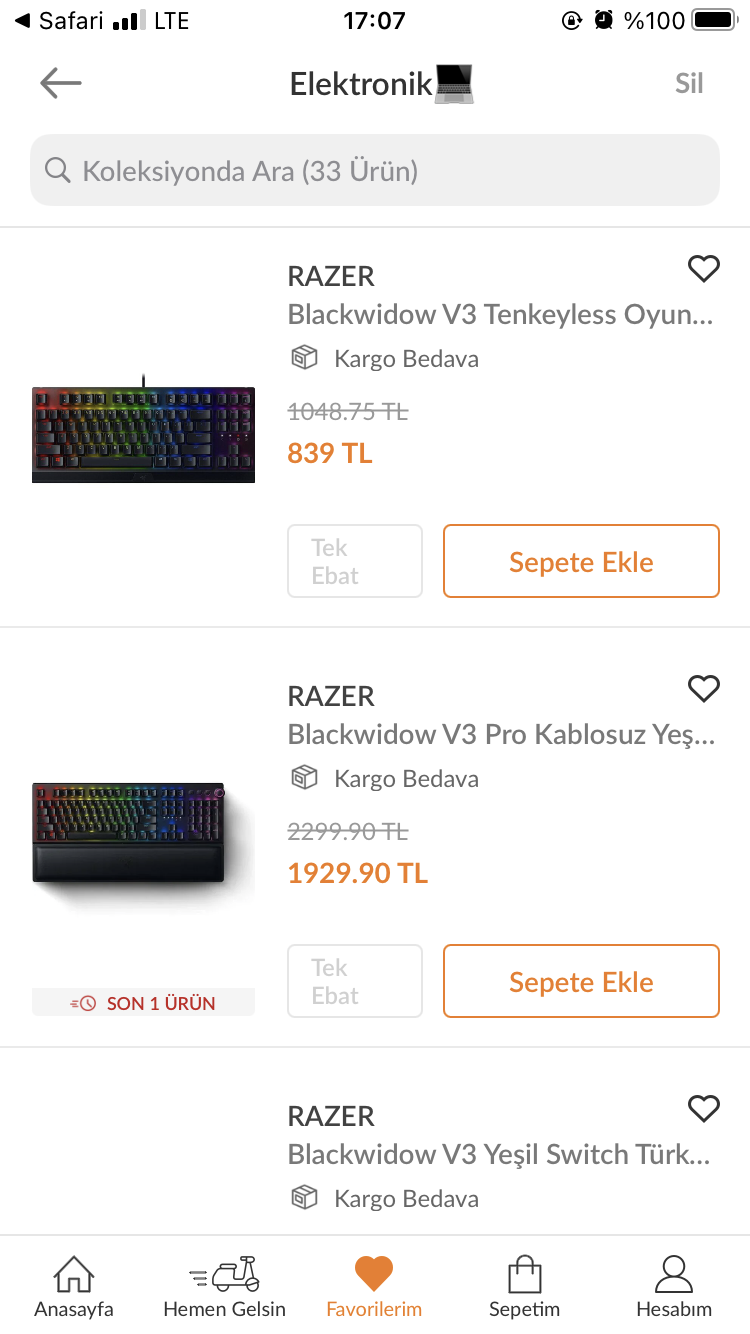
Task: Tap the Kargo Bedava box icon for the Tenkeyless
Action: click(x=304, y=358)
